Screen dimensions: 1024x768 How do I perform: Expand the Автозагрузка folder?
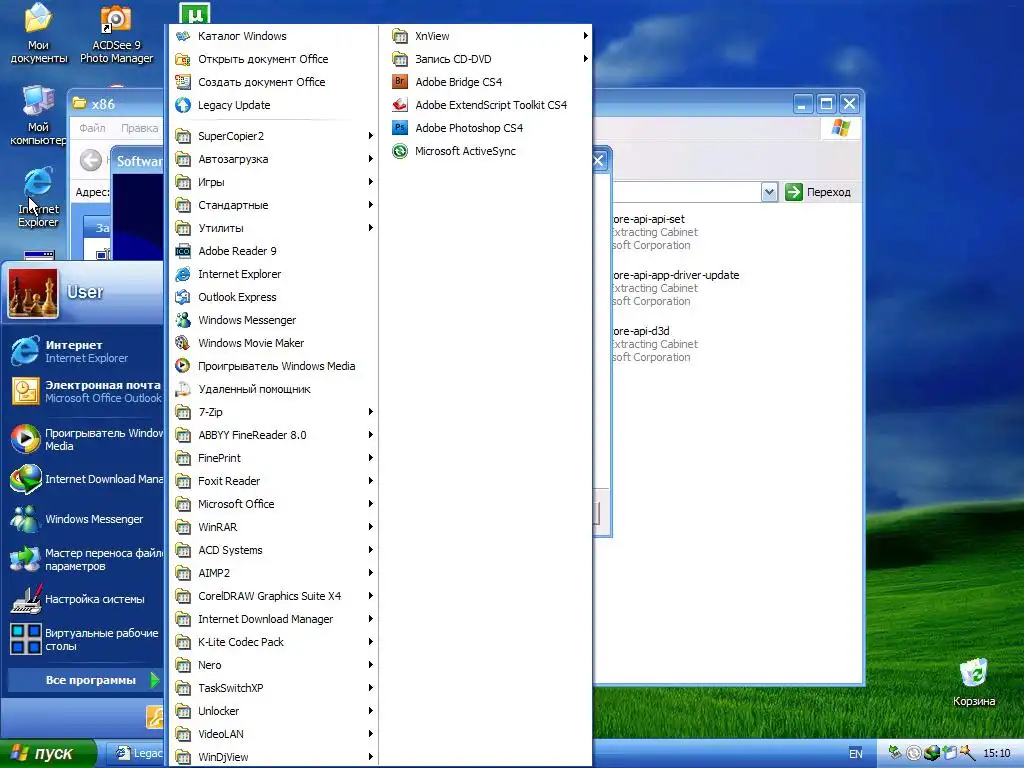[274, 159]
